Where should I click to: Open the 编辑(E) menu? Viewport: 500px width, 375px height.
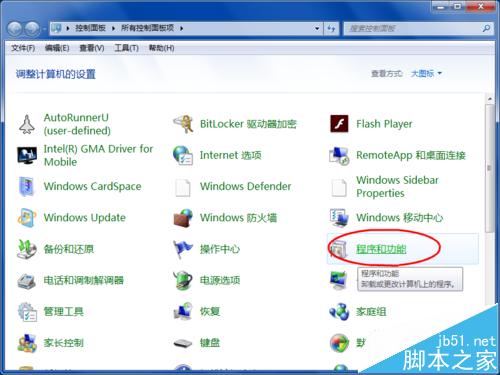[57, 48]
